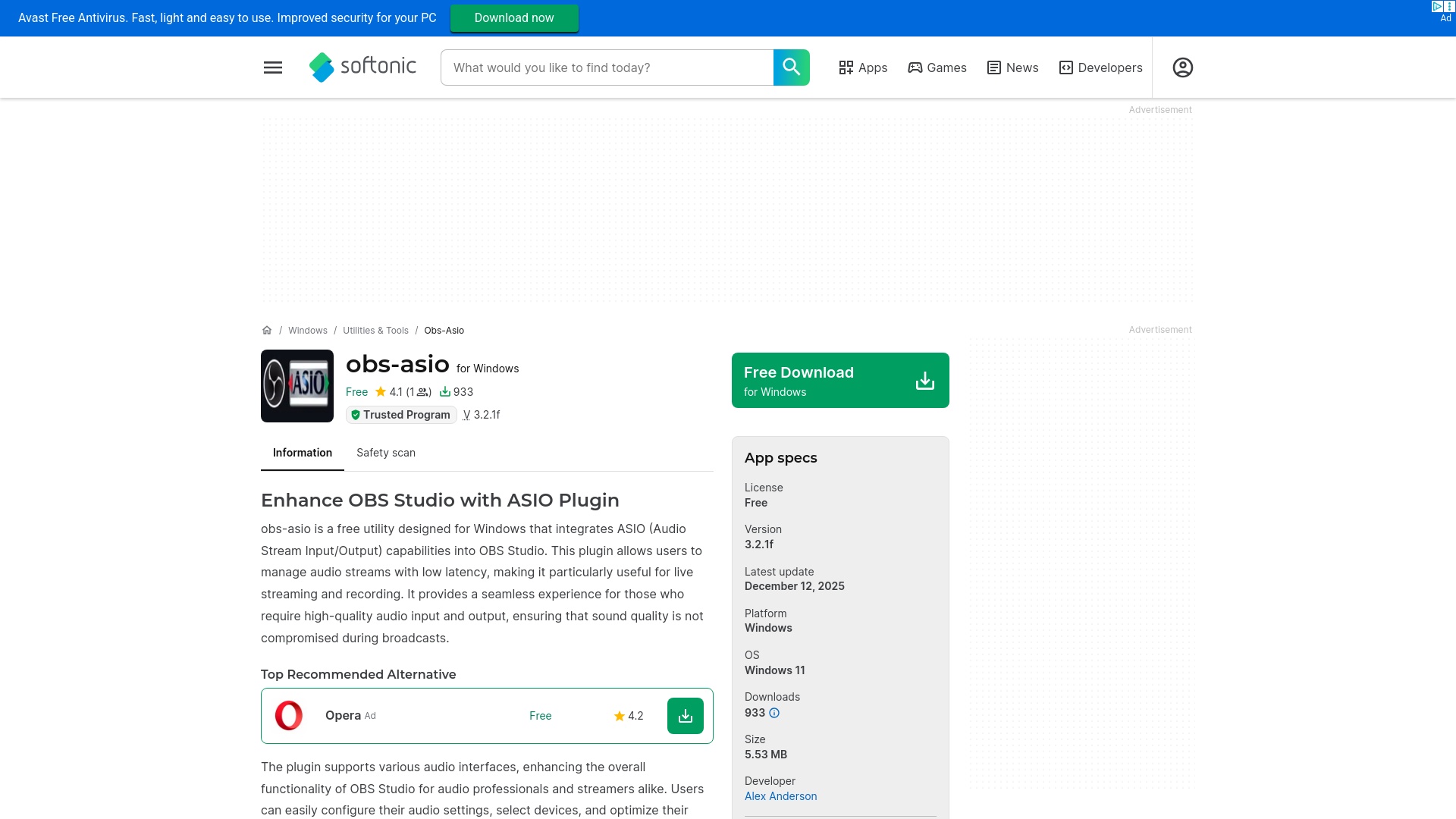The image size is (1456, 819).
Task: Click the App specs heading
Action: [781, 458]
